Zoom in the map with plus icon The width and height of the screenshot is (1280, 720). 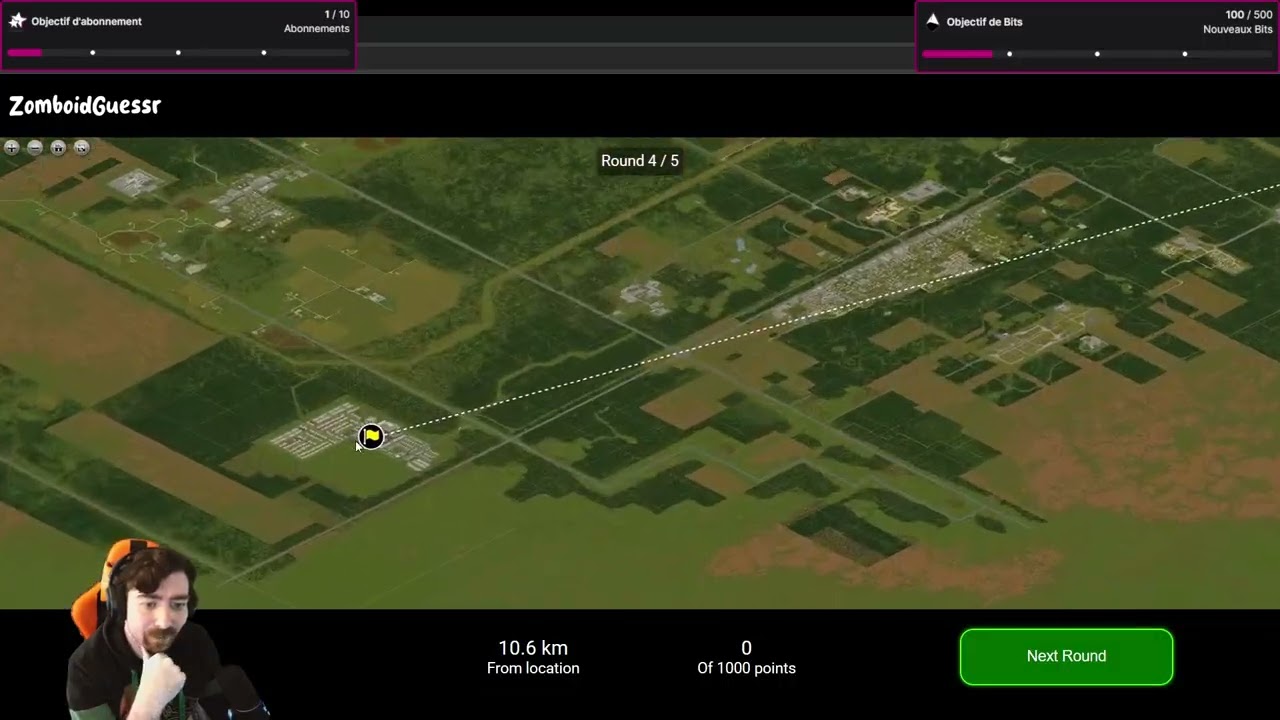click(x=11, y=148)
